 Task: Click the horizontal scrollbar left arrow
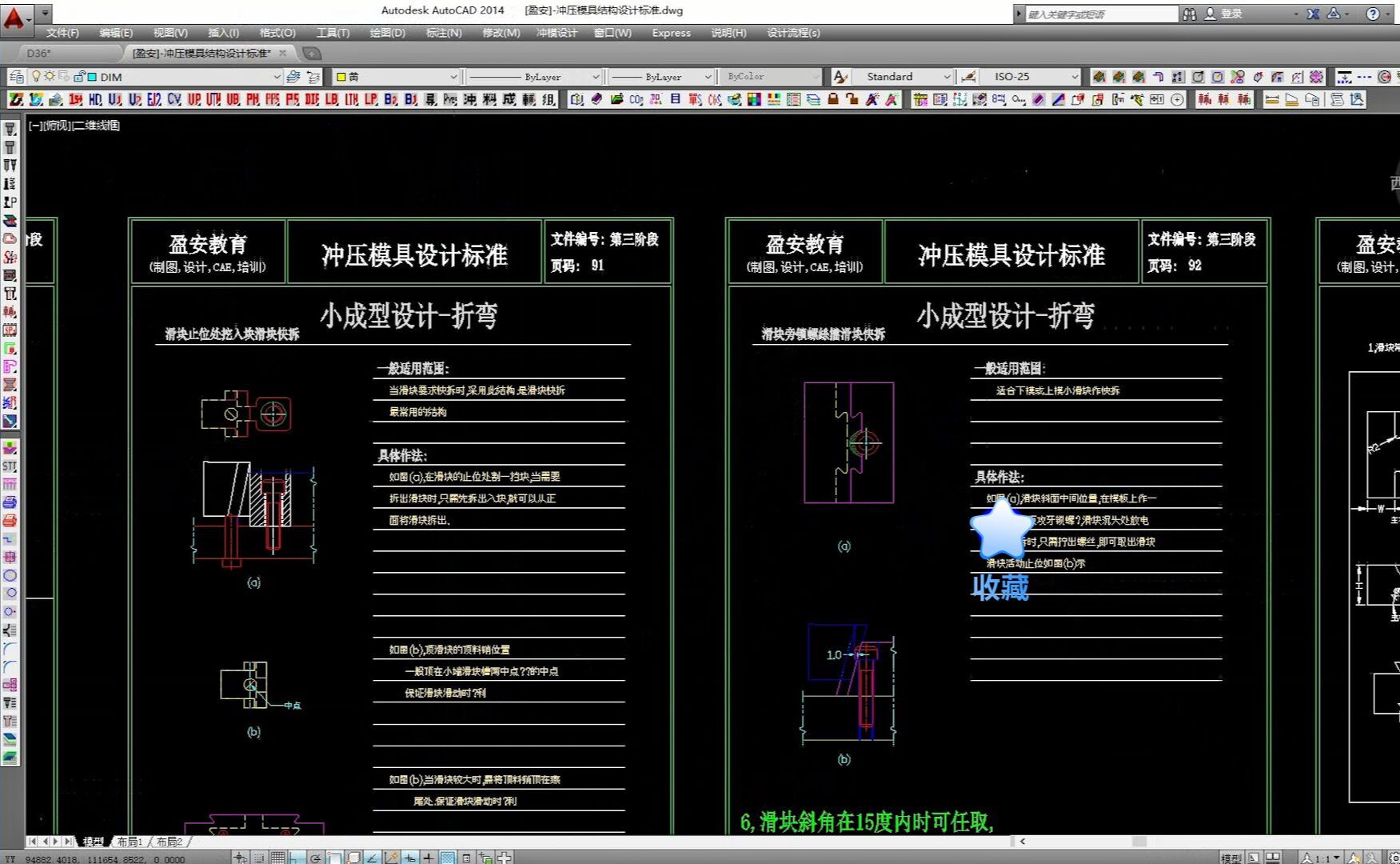pos(1023,842)
